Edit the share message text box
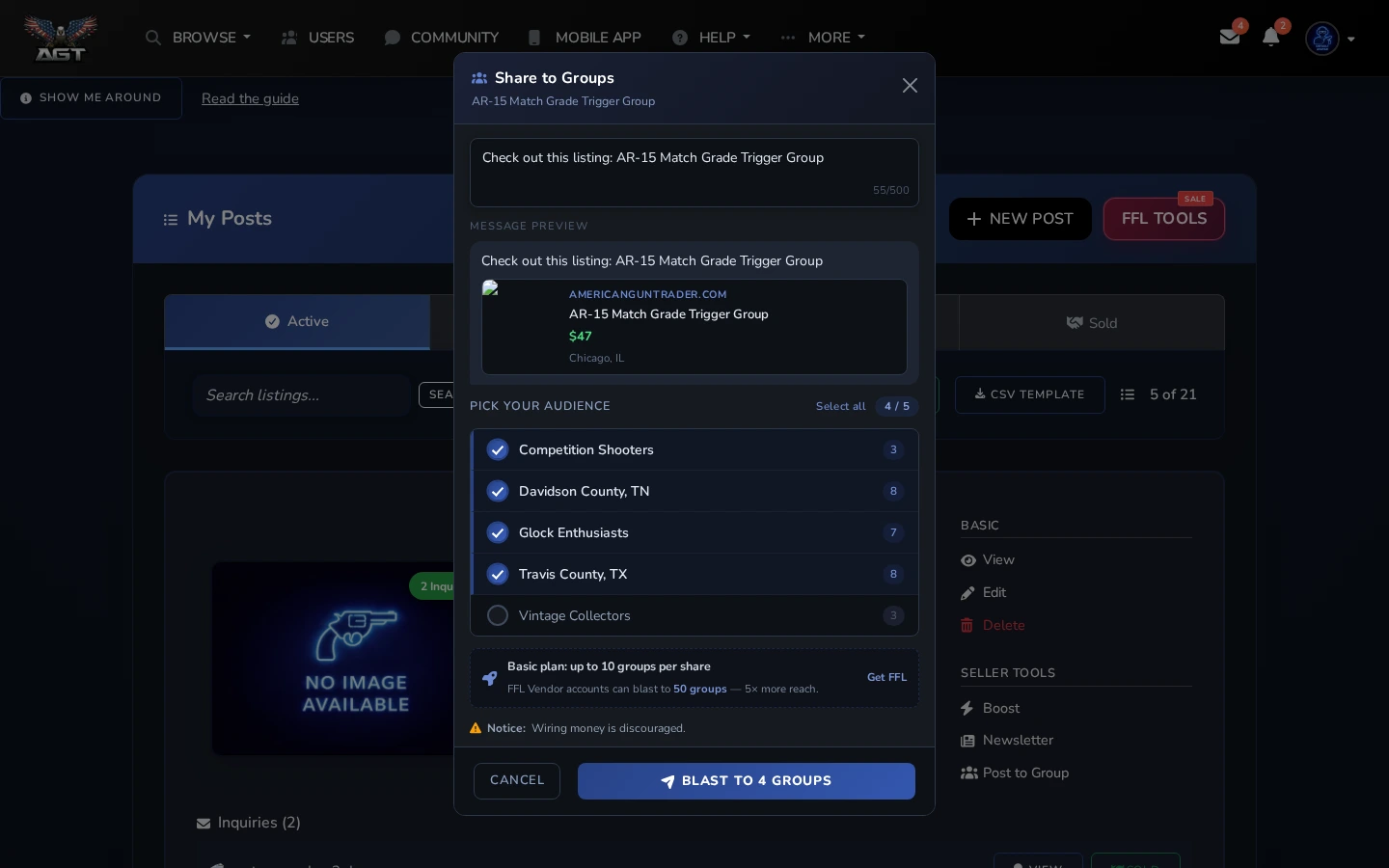 694,173
